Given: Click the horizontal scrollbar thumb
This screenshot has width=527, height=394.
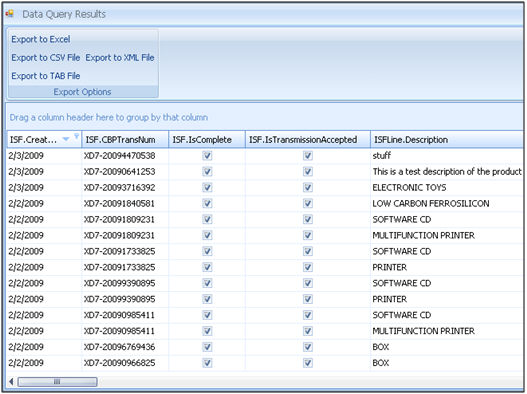Looking at the screenshot, I should point(57,382).
